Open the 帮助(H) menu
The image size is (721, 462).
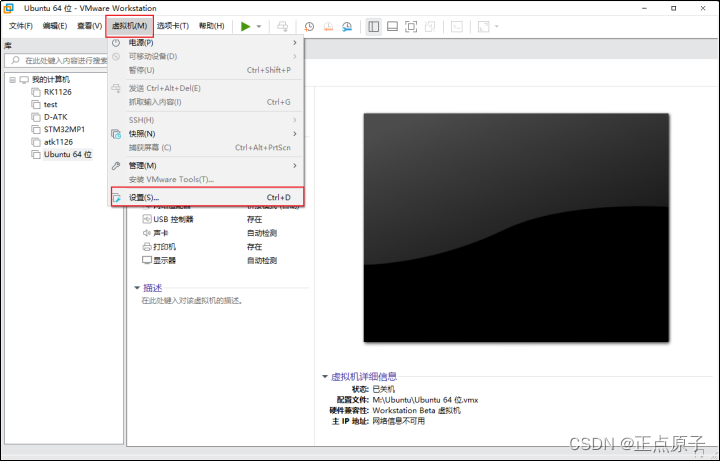tap(212, 26)
